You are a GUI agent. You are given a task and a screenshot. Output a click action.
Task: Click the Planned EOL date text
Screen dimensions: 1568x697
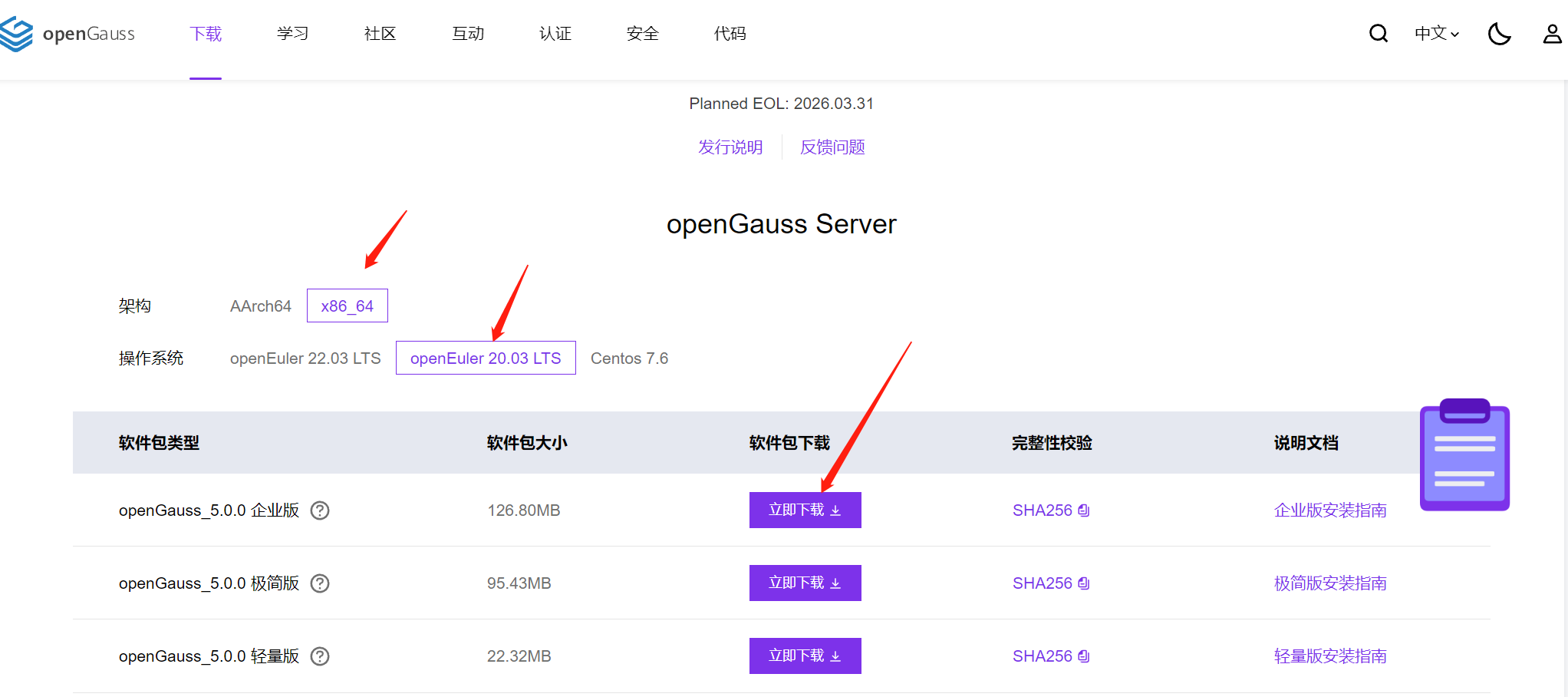(781, 104)
